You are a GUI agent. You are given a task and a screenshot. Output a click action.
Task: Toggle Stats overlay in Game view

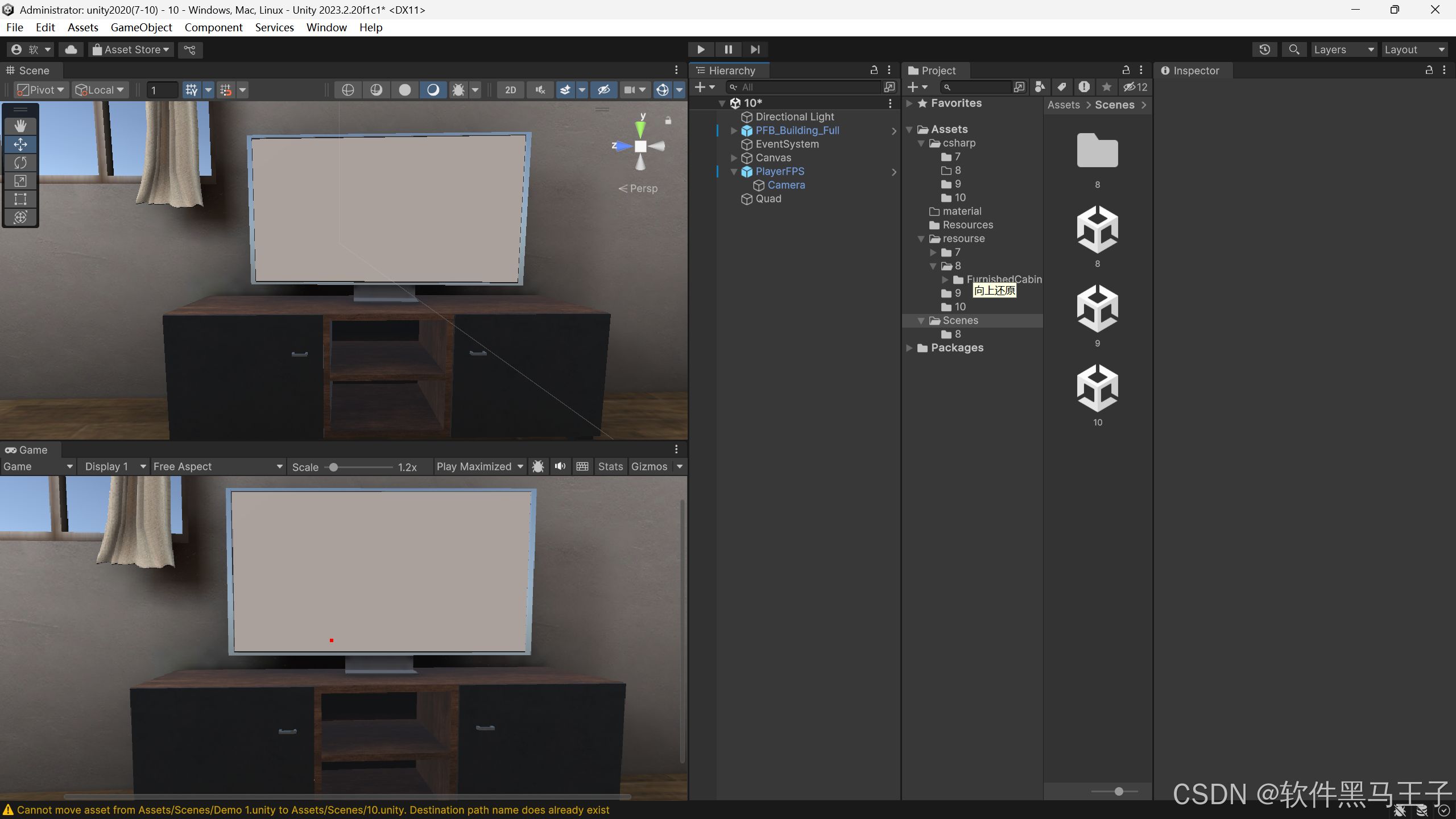click(610, 466)
